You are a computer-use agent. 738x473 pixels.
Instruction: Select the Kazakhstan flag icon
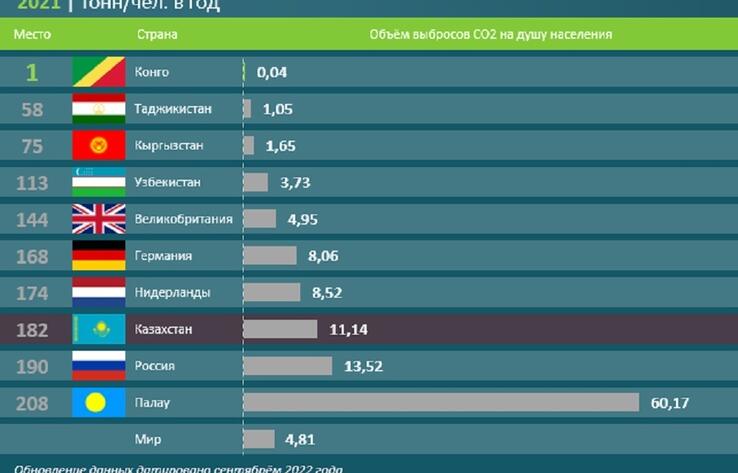99,329
